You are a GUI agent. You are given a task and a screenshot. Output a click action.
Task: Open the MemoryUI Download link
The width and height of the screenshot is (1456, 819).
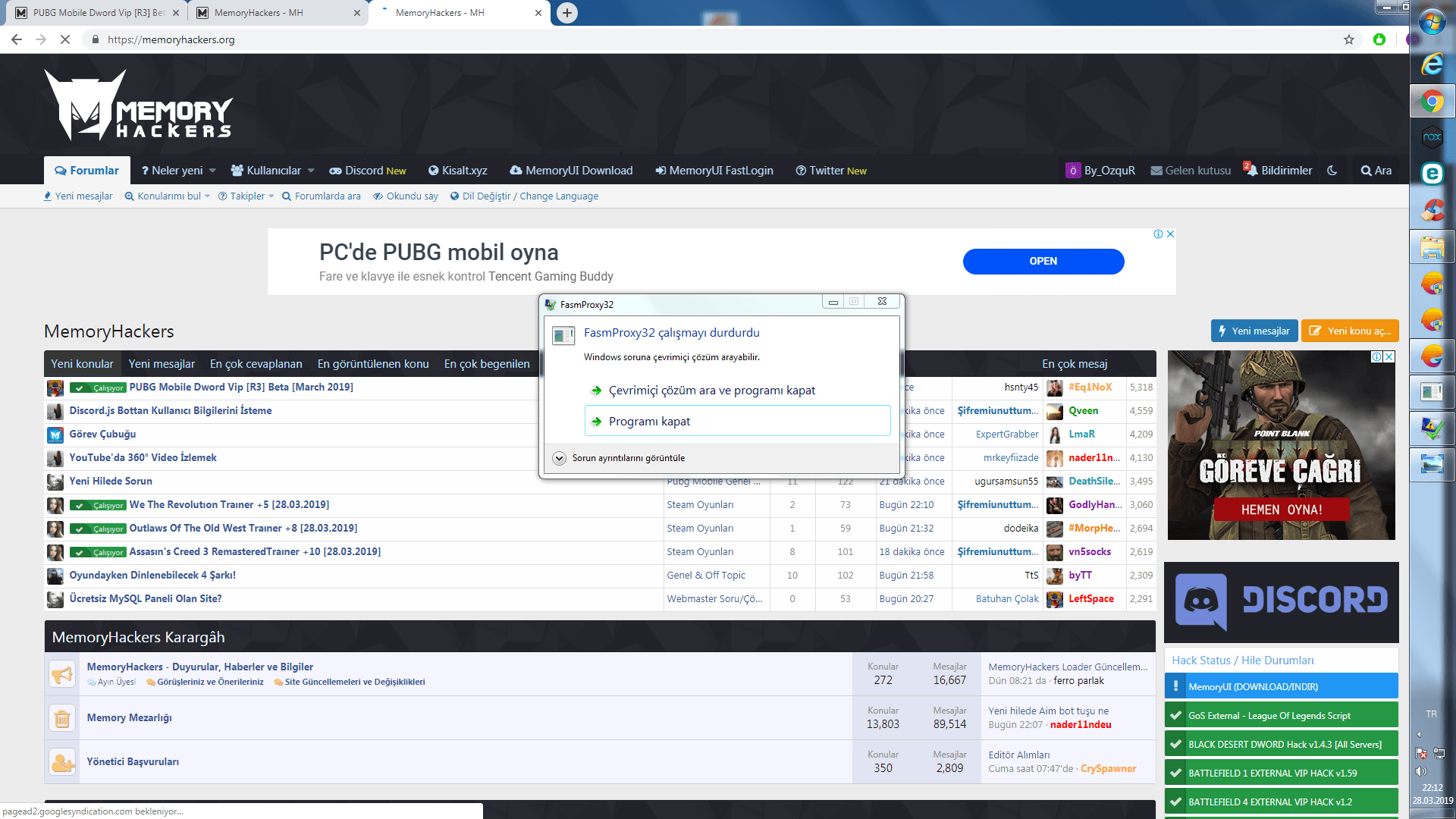[x=571, y=171]
